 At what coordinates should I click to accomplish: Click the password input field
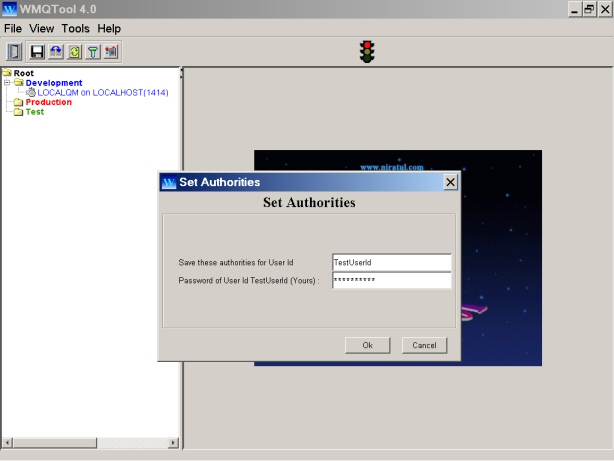coord(392,280)
